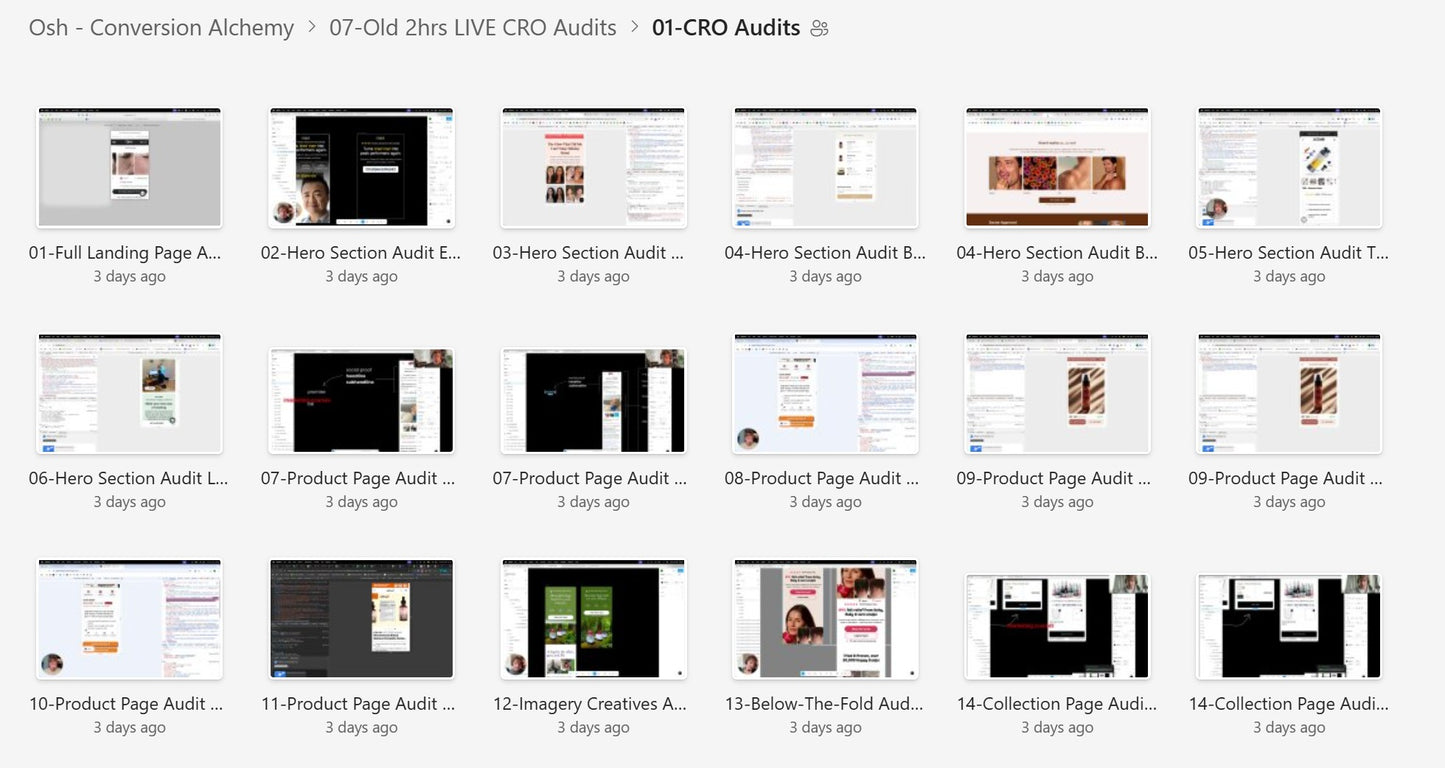Select file name '03-Hero Section Audit ...'
The image size is (1445, 768).
point(588,253)
